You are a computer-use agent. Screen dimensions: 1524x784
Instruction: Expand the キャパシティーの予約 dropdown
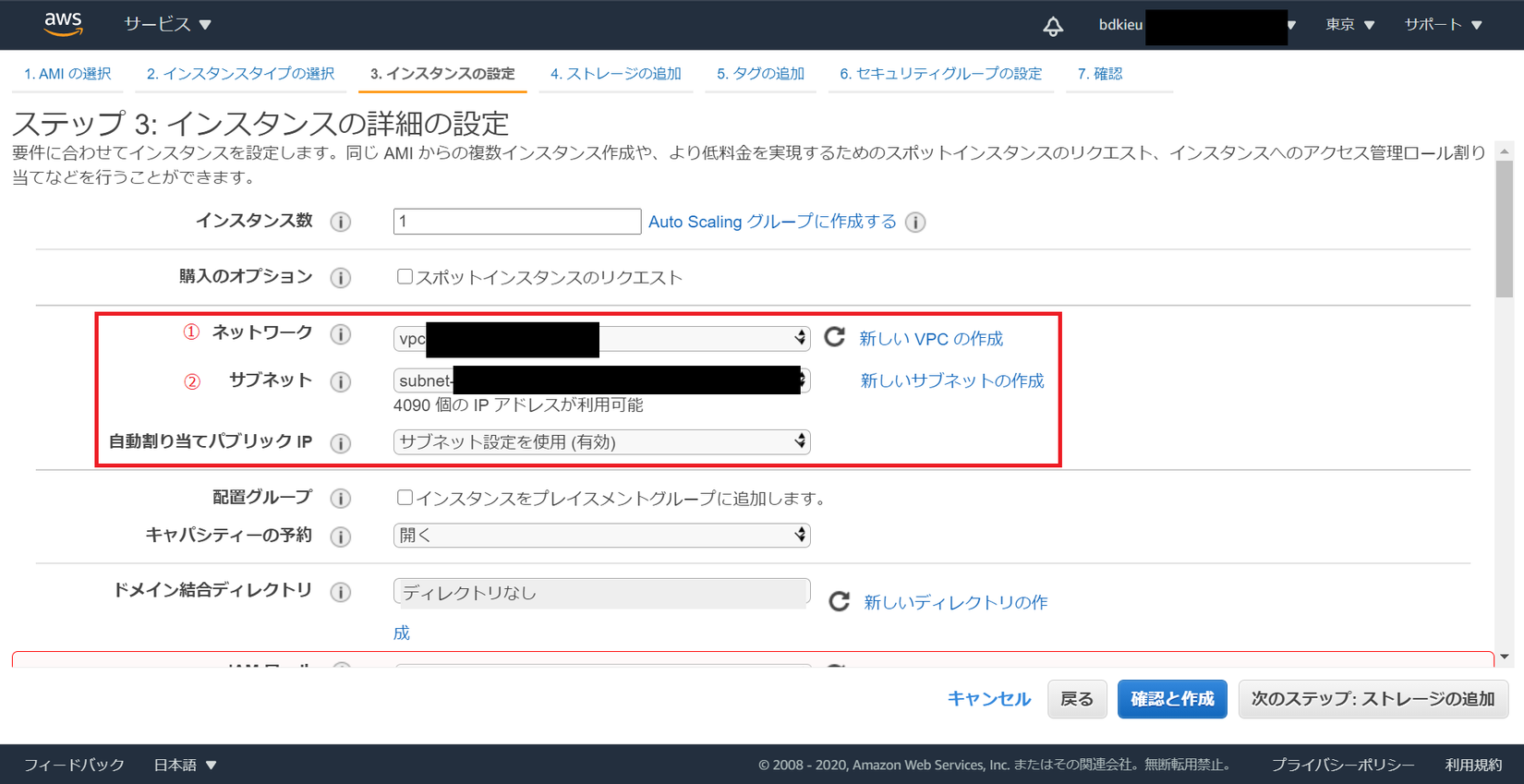click(x=601, y=535)
